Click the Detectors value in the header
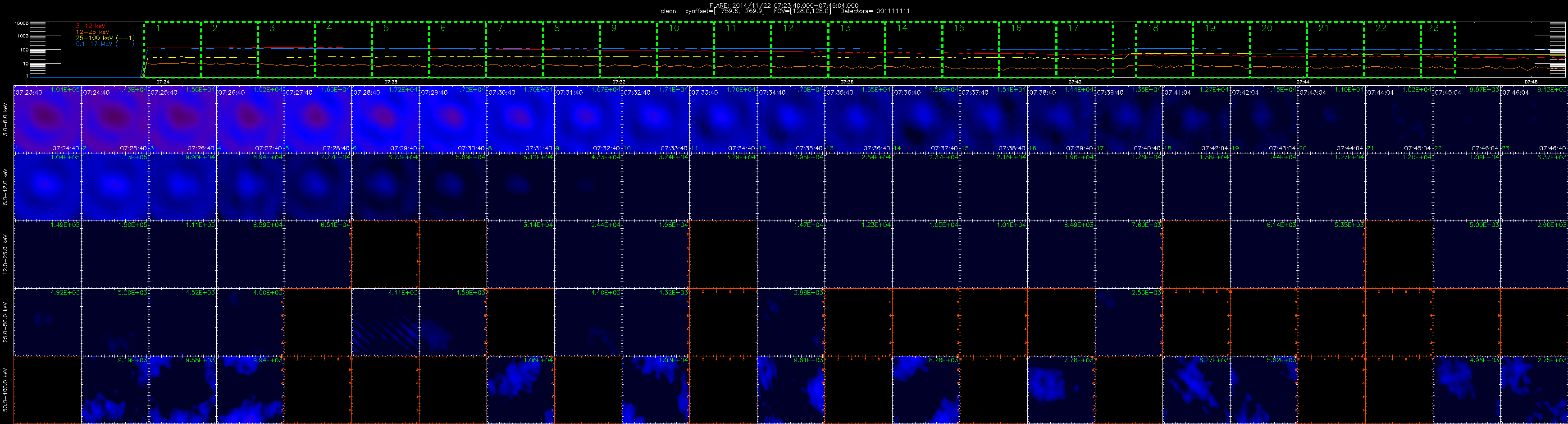1568x424 pixels. [x=875, y=12]
